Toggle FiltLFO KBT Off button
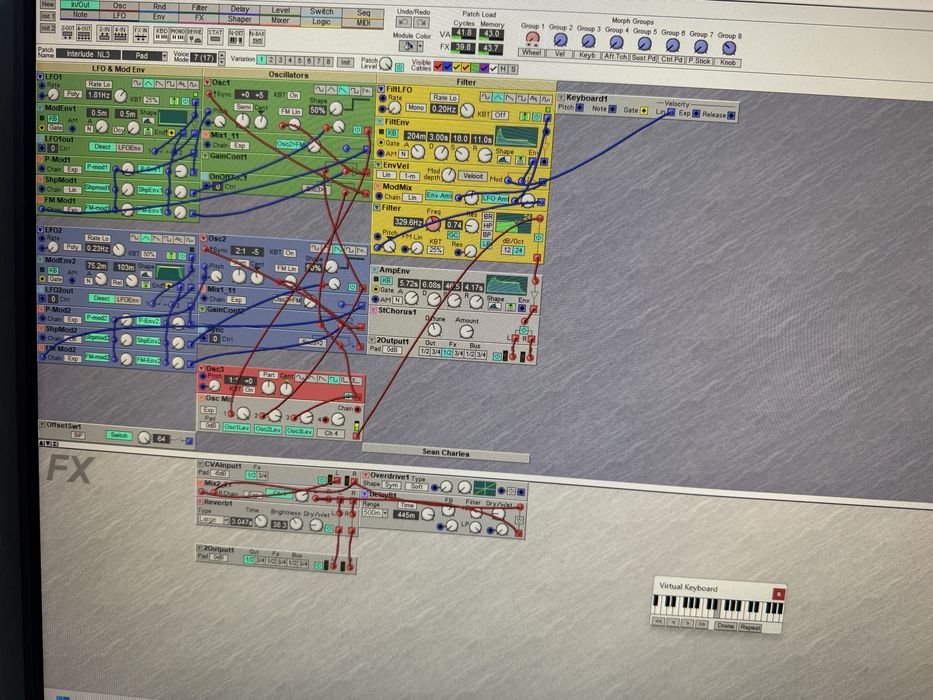The image size is (933, 700). point(500,115)
